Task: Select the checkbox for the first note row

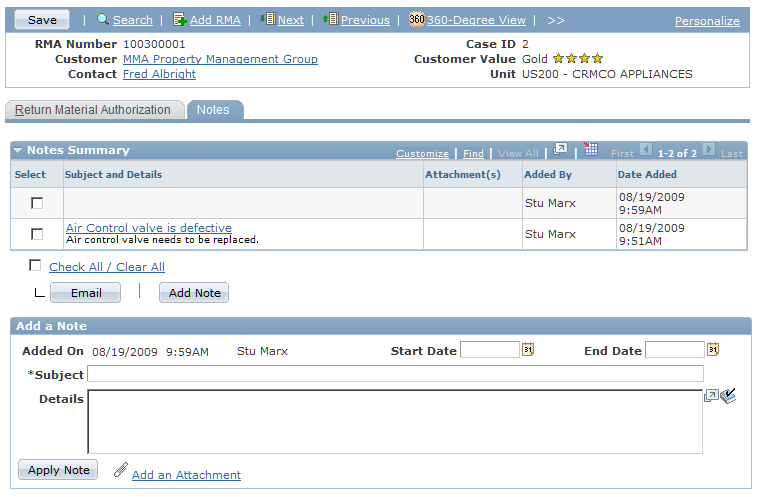Action: point(37,203)
